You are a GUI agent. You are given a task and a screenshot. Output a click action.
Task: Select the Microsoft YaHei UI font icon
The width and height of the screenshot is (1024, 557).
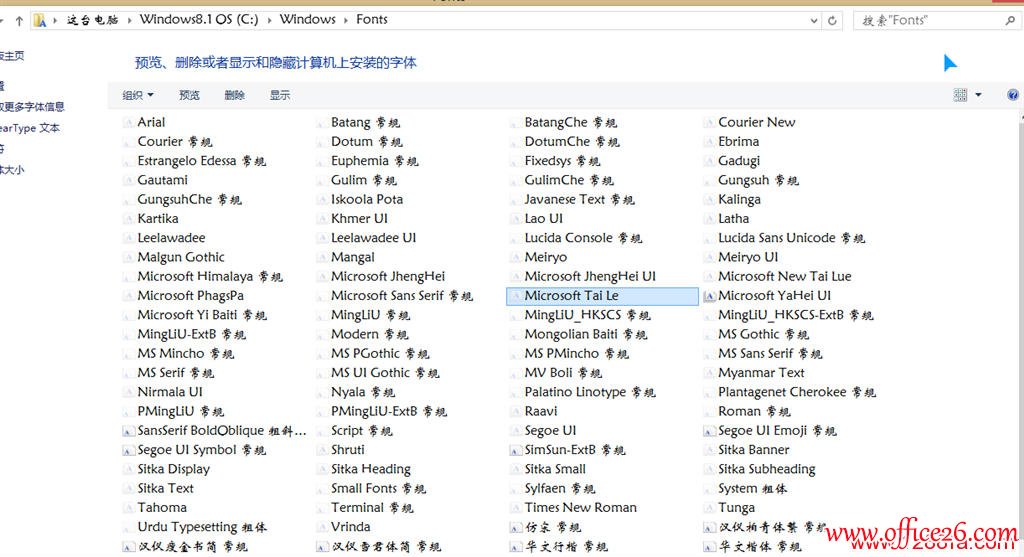(709, 296)
